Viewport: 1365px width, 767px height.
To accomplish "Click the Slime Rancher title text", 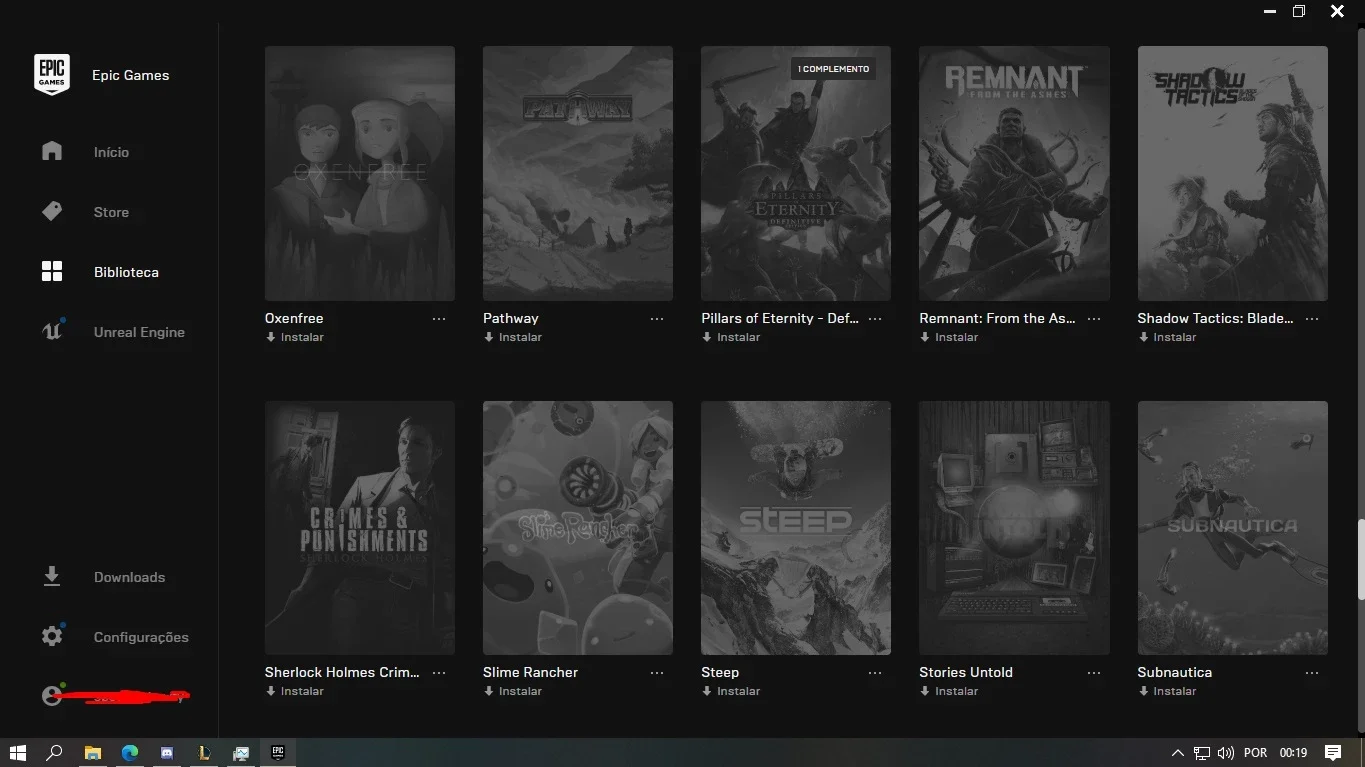I will tap(530, 672).
